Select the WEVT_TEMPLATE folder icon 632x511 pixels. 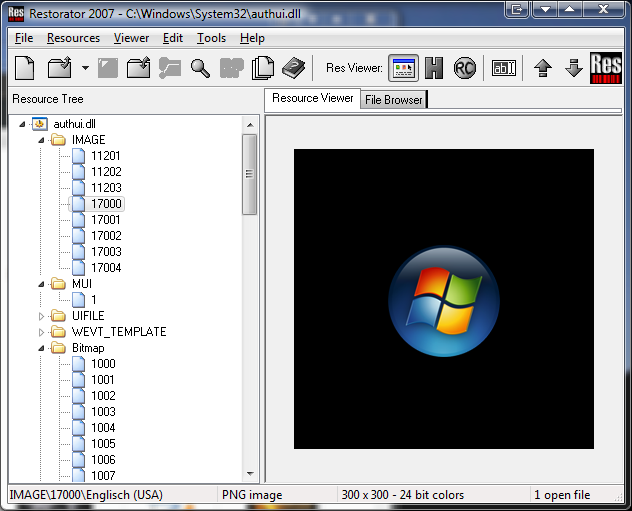[x=58, y=332]
